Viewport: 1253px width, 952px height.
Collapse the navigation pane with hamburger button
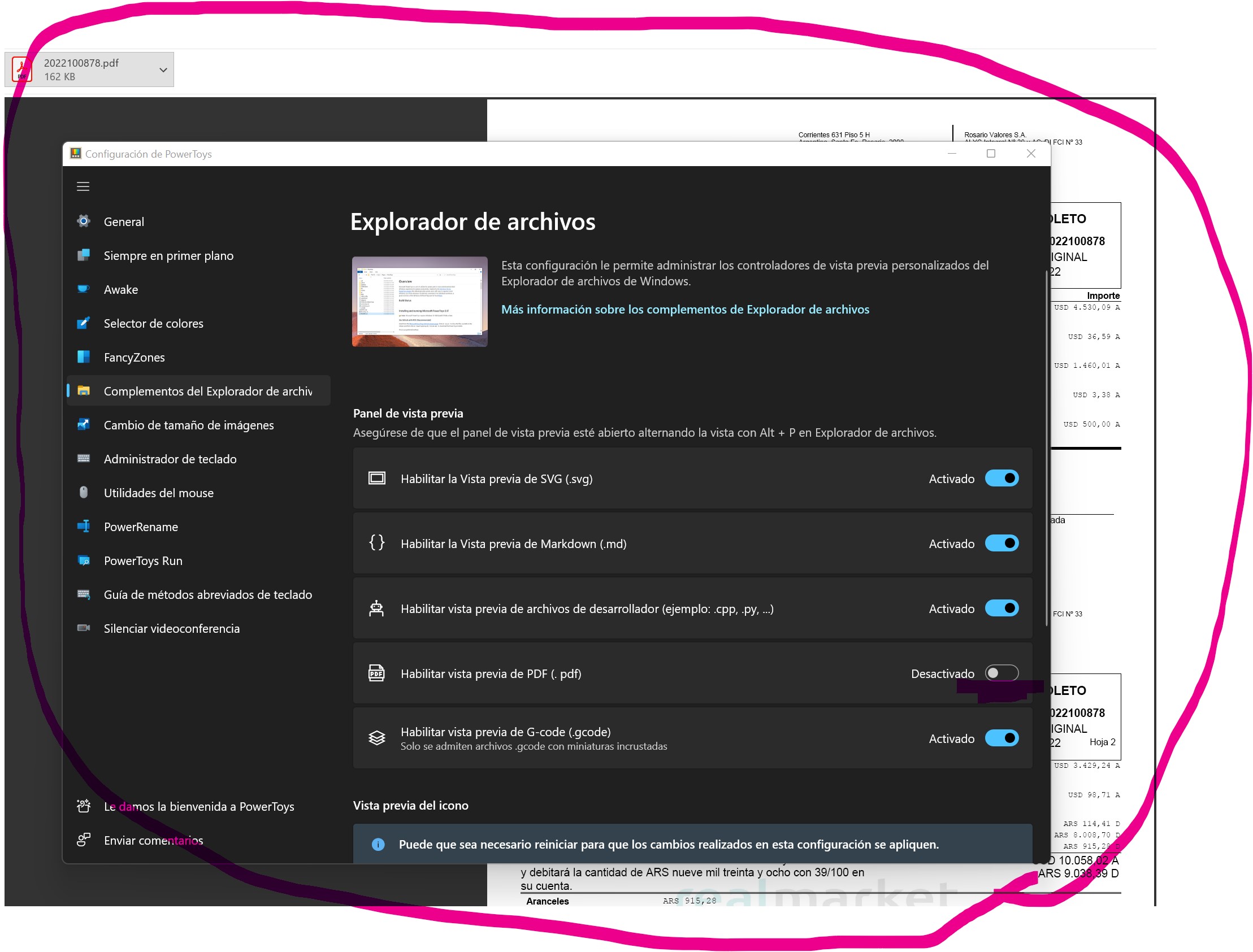pos(83,186)
